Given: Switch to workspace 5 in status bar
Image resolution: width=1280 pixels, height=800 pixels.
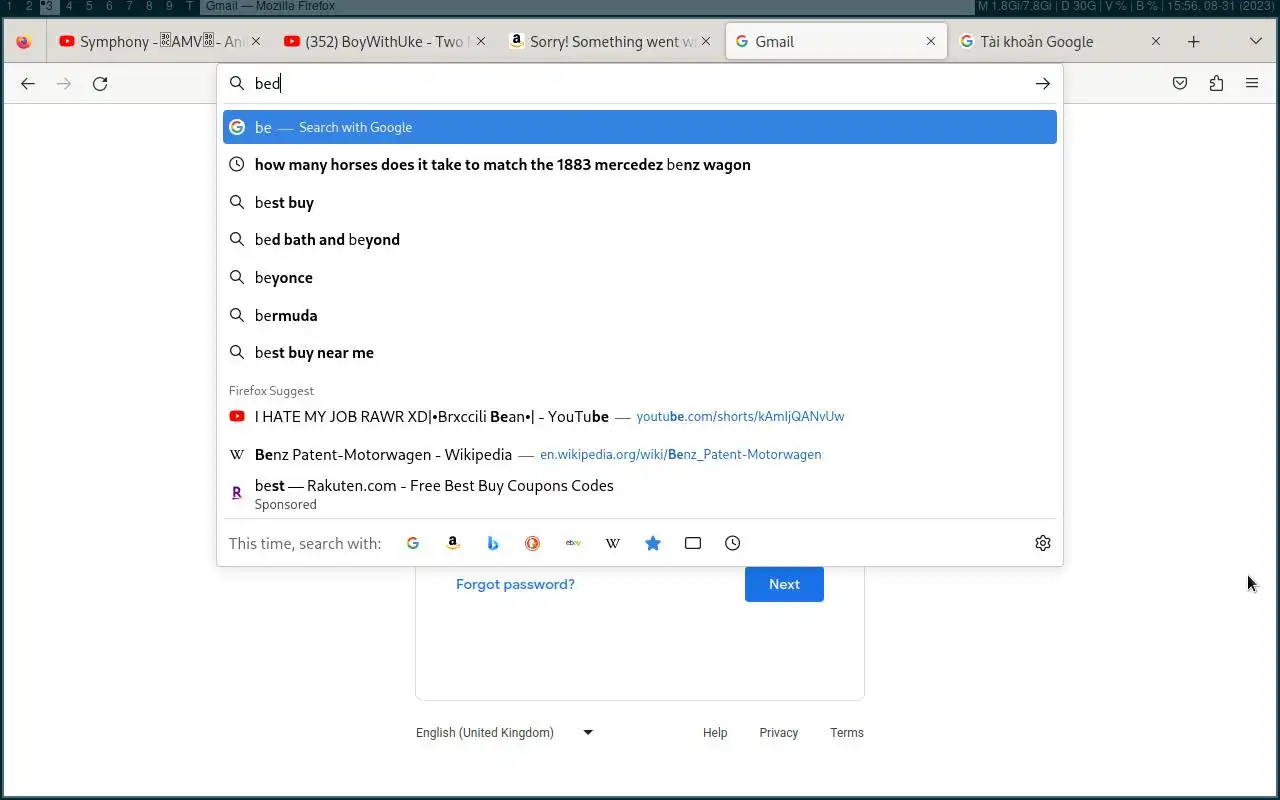Looking at the screenshot, I should 89,6.
